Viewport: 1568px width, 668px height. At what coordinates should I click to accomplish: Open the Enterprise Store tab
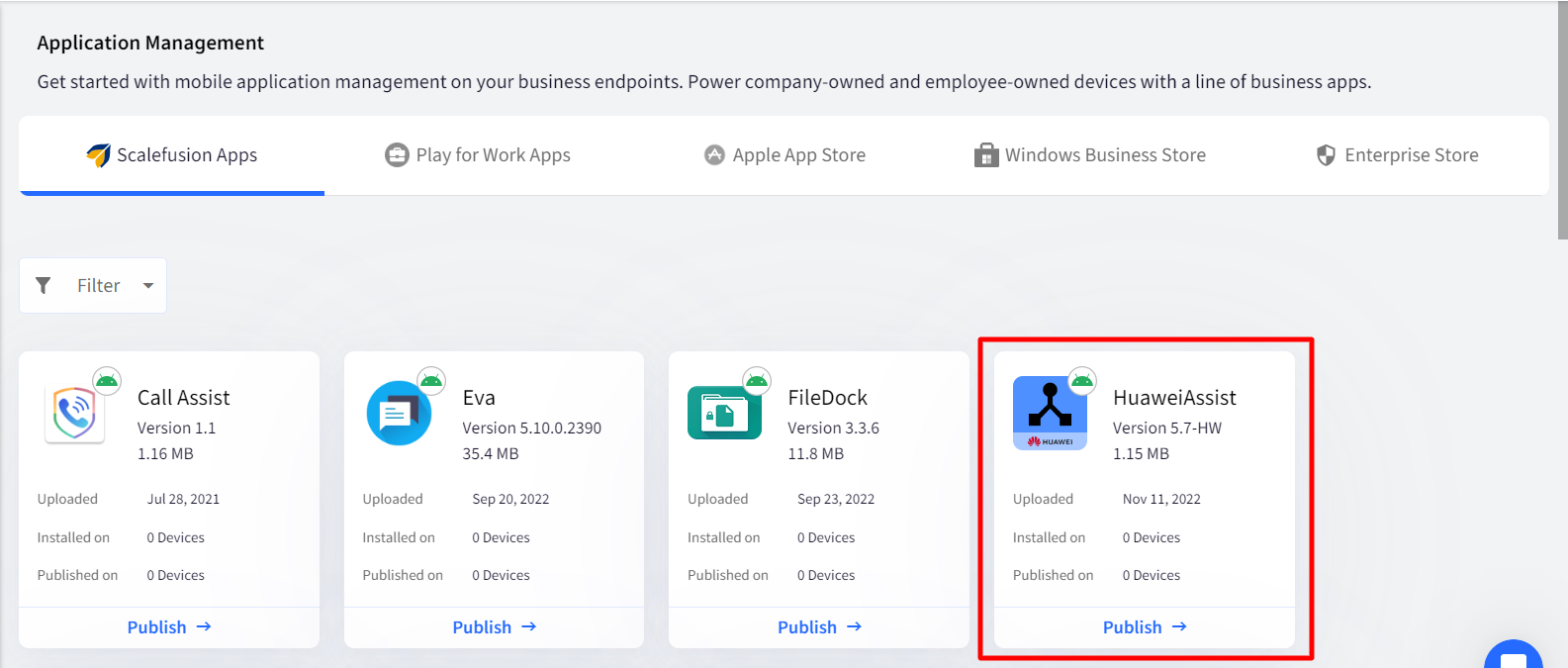pos(1397,155)
